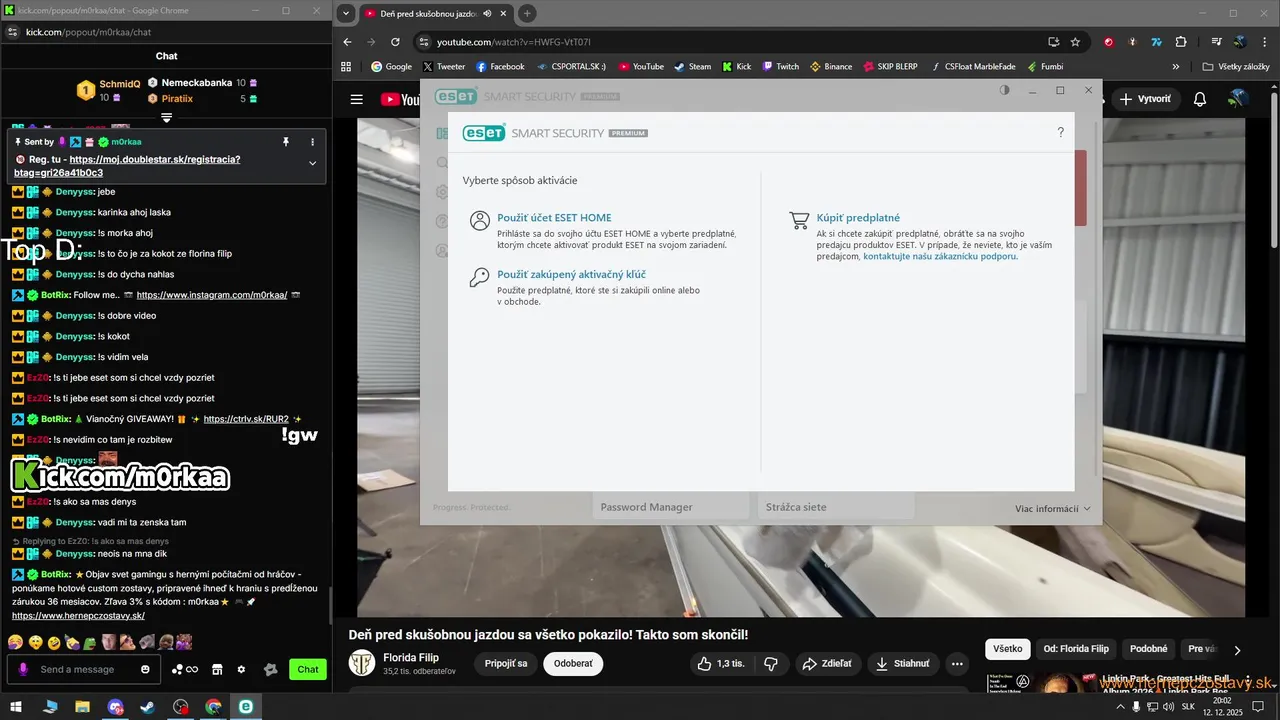Click the shopping cart icon
Screen dimensions: 1280x720
coord(799,221)
